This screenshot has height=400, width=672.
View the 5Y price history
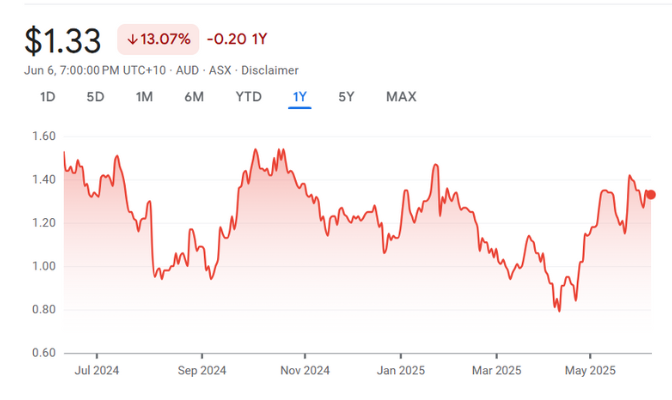click(x=346, y=97)
